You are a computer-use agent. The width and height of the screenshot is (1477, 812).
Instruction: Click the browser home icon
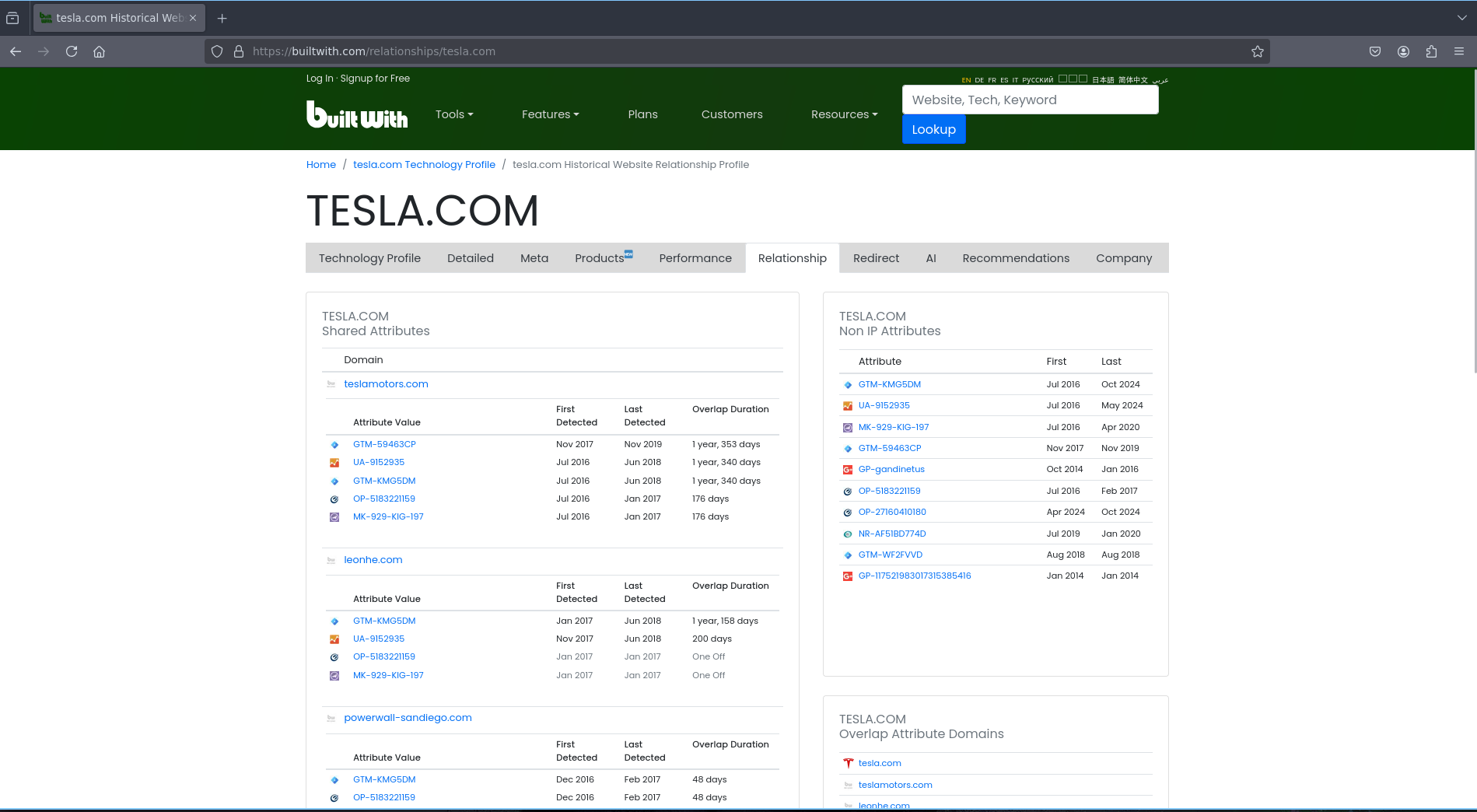pyautogui.click(x=100, y=51)
